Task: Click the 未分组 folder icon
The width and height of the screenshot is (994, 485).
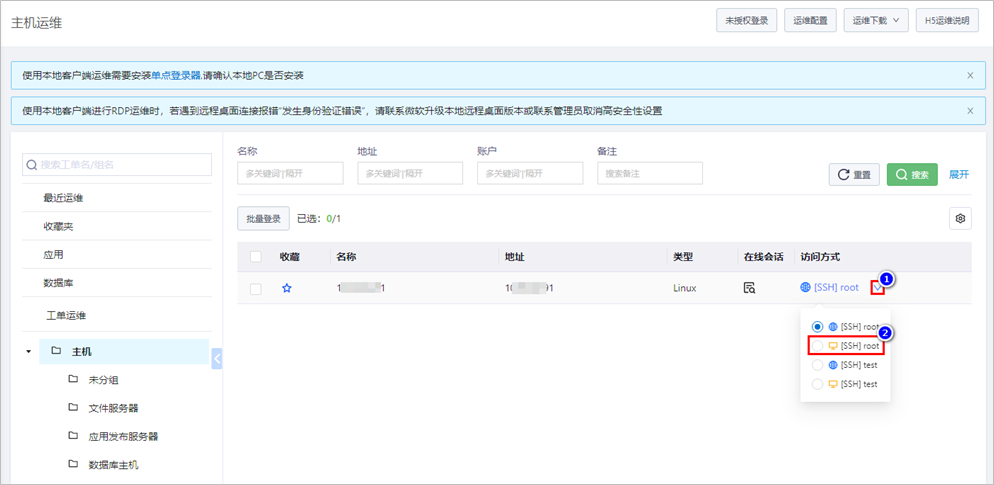Action: coord(73,380)
